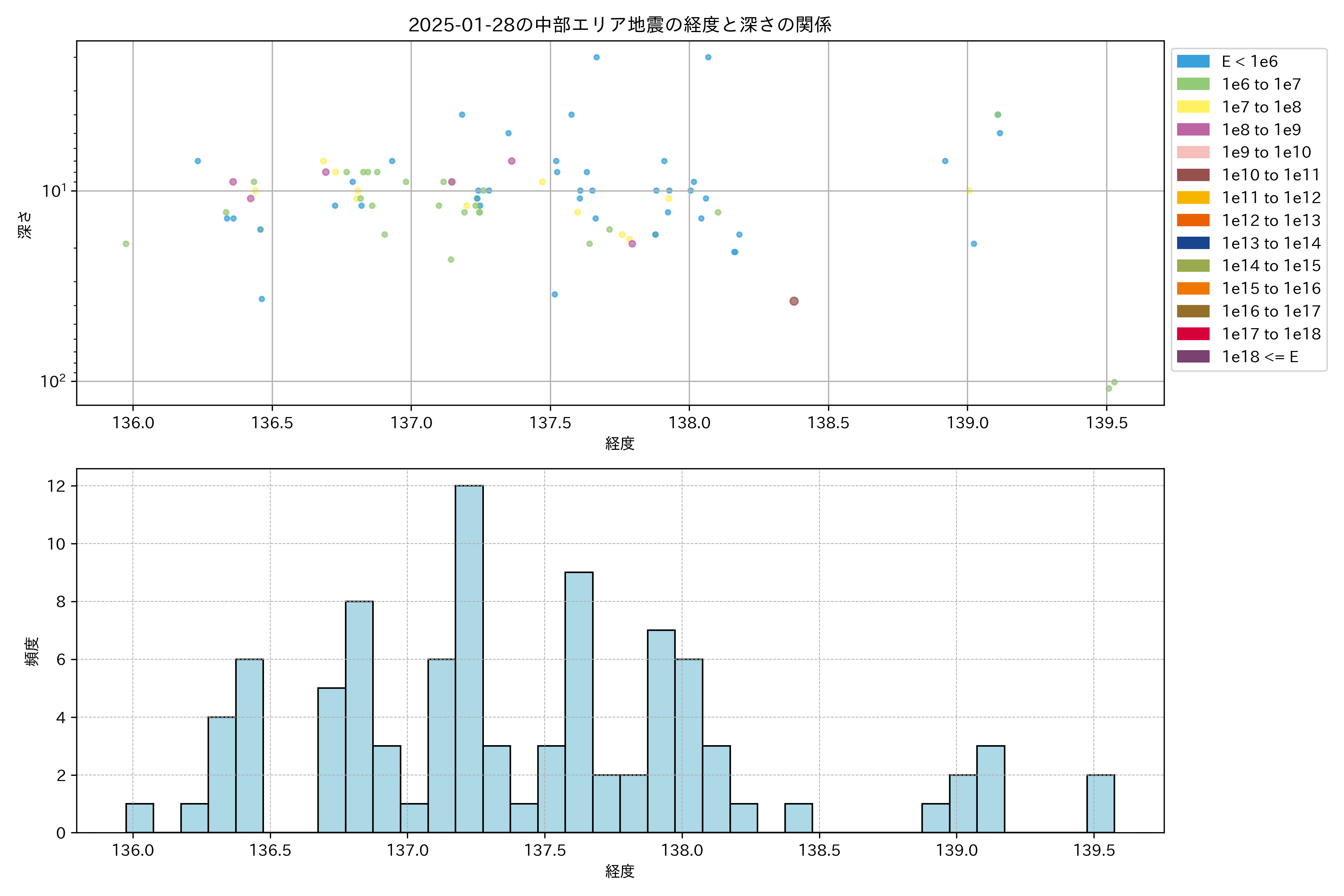Click the purple 1e18 <= E legend swatch
Image resolution: width=1344 pixels, height=896 pixels.
click(x=1192, y=357)
